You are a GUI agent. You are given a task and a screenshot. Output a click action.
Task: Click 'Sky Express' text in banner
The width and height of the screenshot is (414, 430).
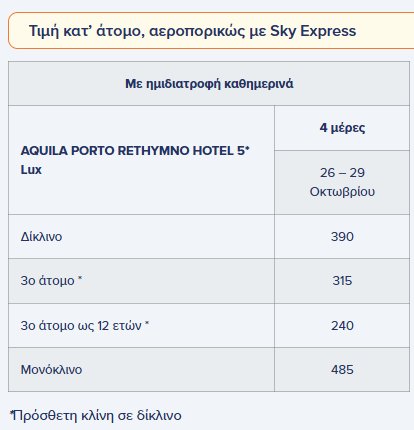pyautogui.click(x=313, y=31)
